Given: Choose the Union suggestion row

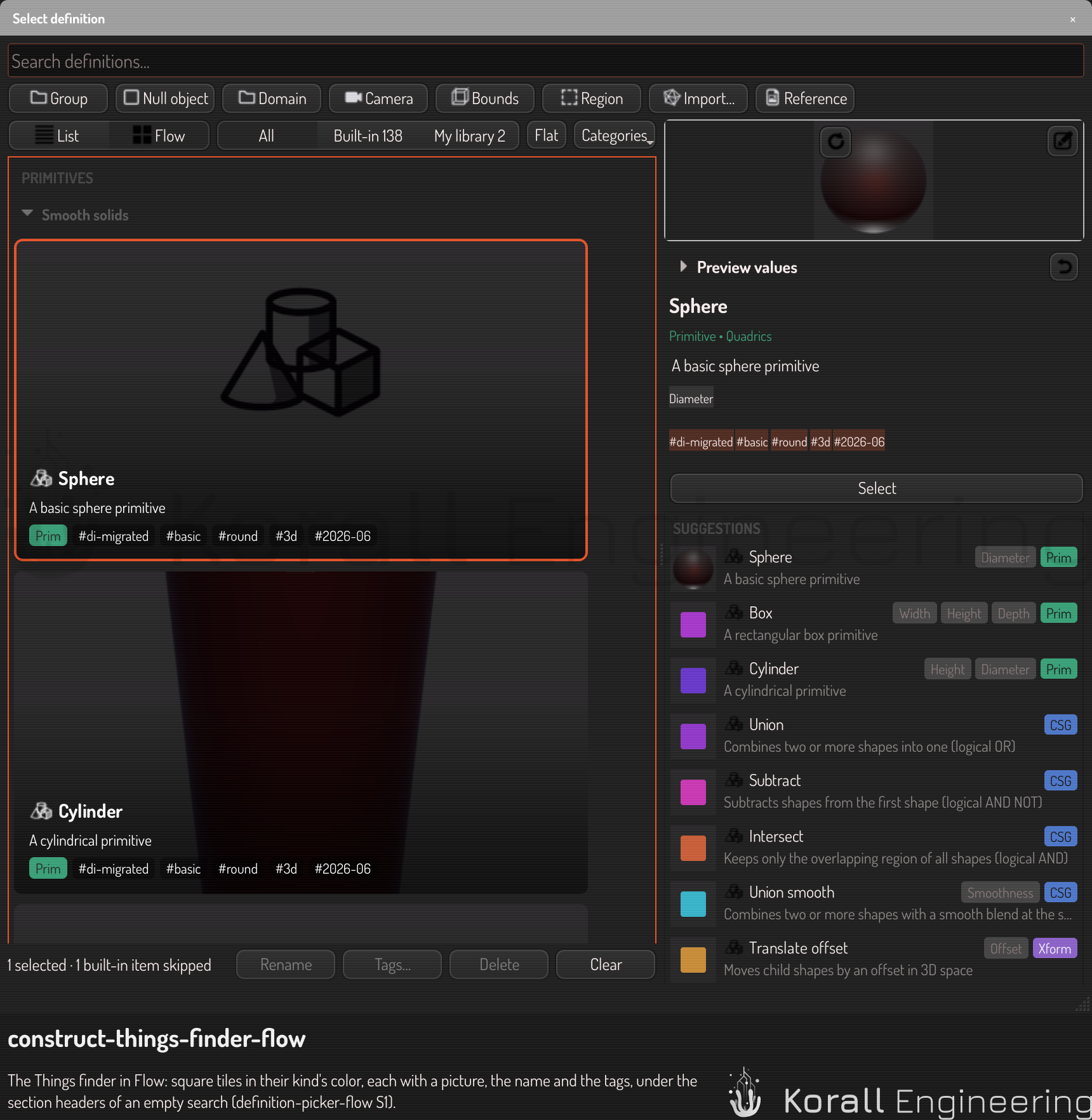Looking at the screenshot, I should pos(876,735).
